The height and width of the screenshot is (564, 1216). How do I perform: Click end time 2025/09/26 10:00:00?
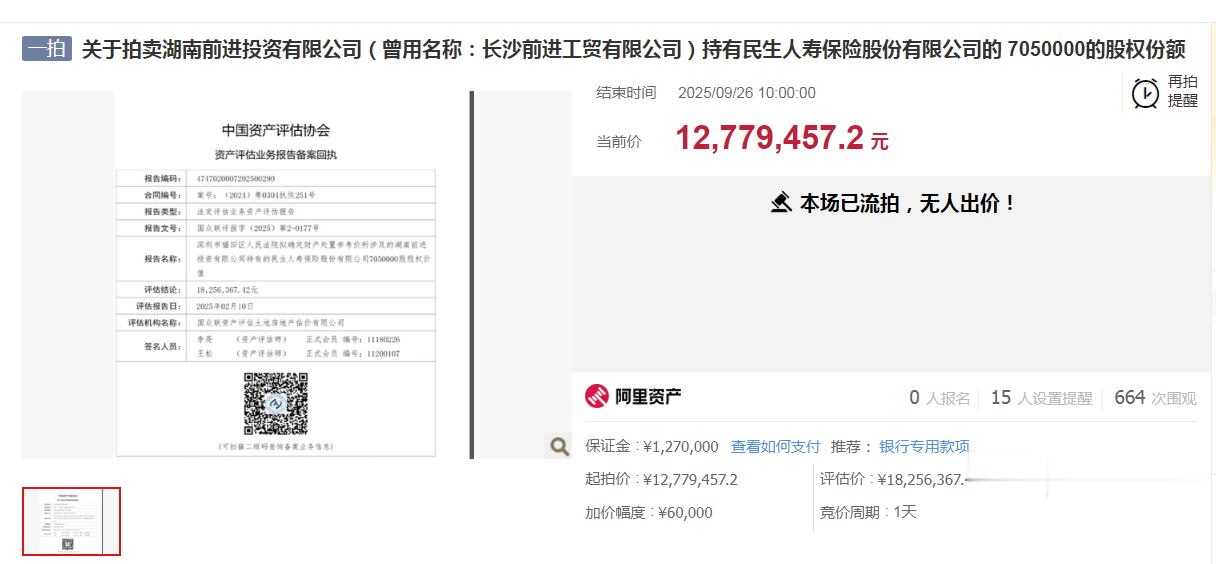coord(747,93)
